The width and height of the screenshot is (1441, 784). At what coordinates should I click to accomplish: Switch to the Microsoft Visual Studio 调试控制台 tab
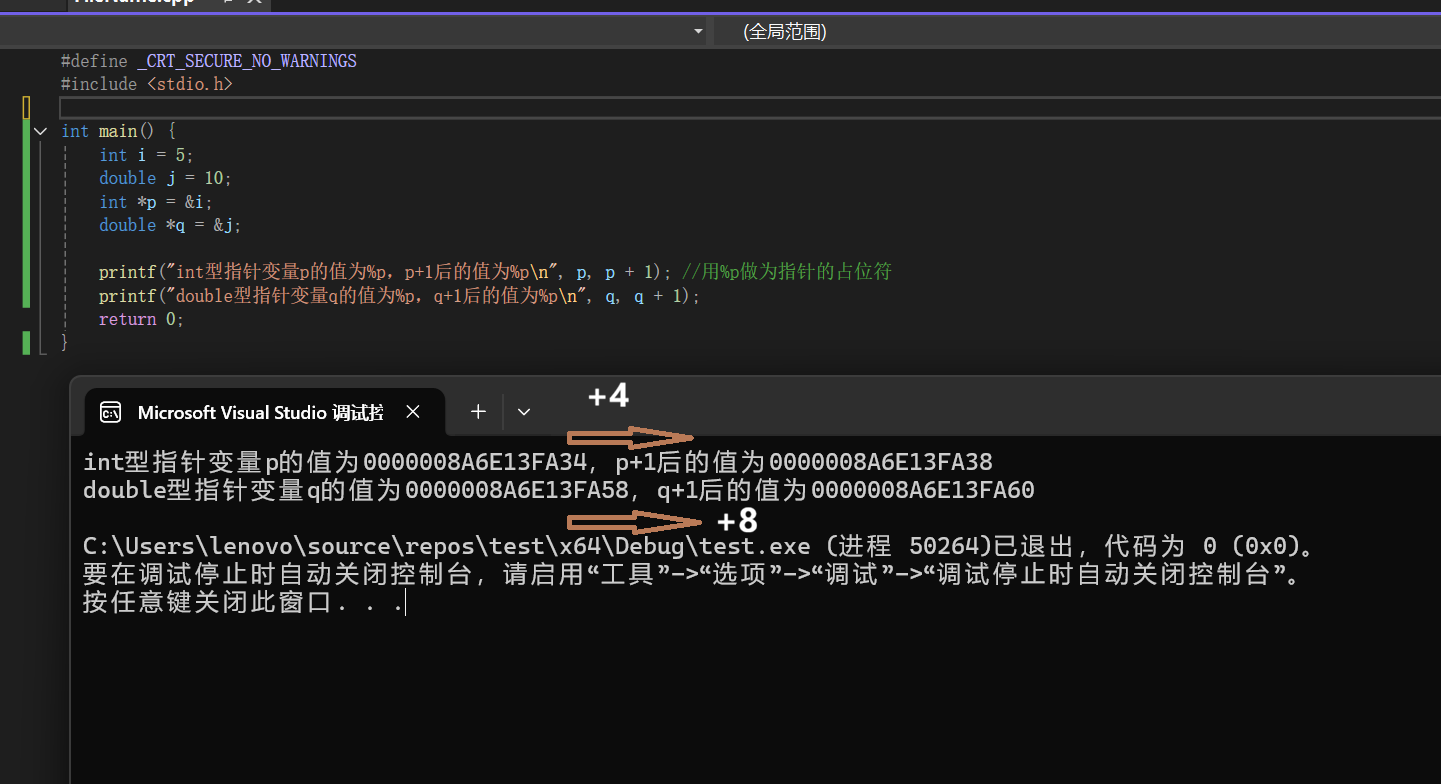[260, 411]
